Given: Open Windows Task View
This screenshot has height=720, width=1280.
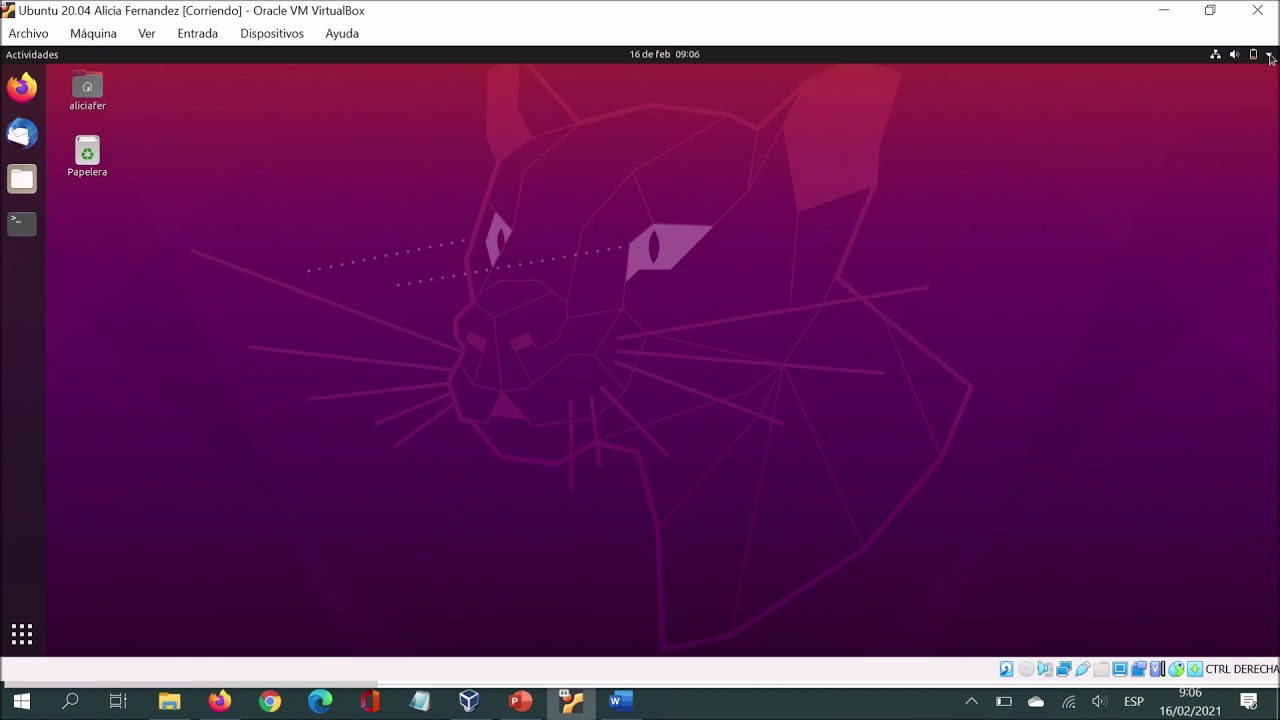Looking at the screenshot, I should [x=118, y=701].
